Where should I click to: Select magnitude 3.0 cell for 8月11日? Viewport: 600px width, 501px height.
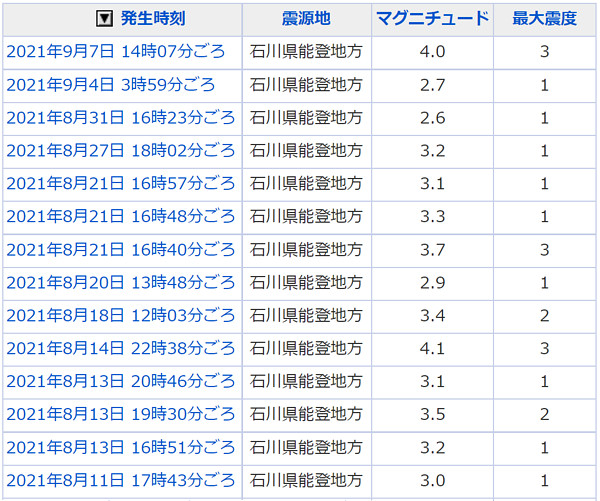point(432,481)
